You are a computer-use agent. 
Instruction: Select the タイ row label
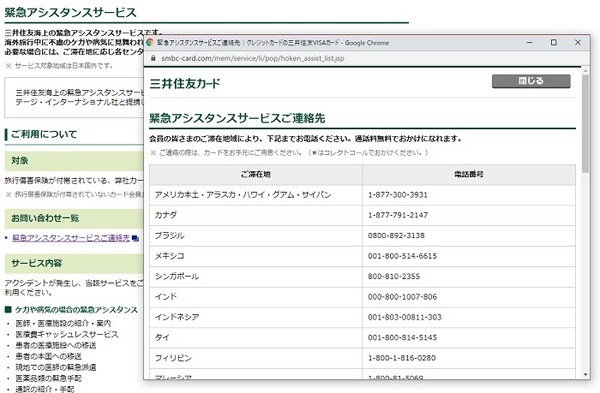[x=162, y=338]
